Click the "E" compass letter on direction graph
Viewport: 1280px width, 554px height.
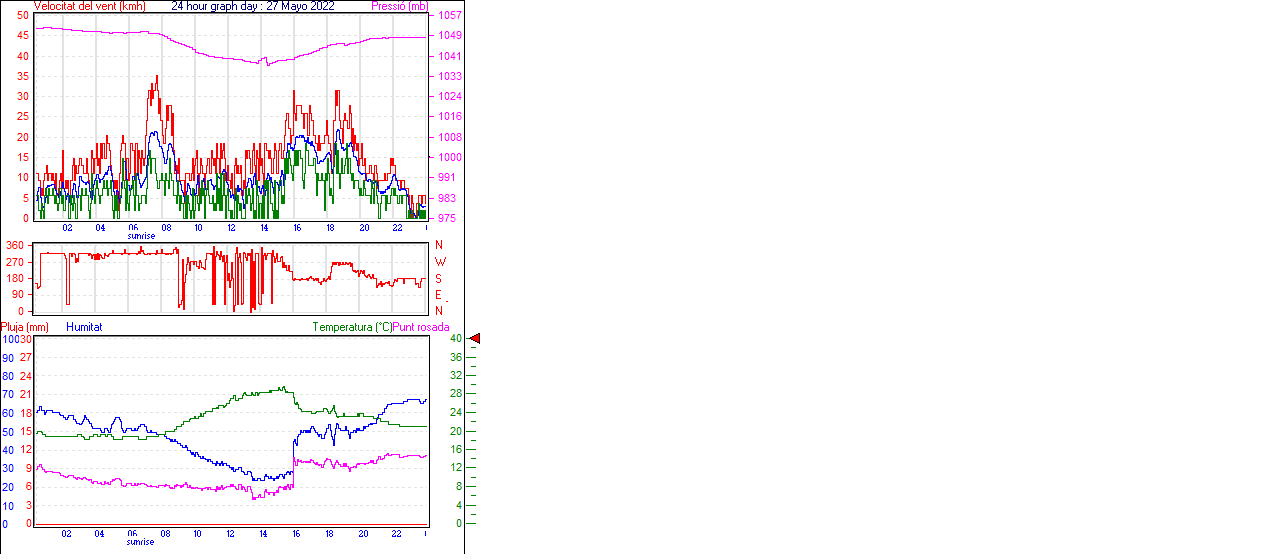tap(438, 295)
